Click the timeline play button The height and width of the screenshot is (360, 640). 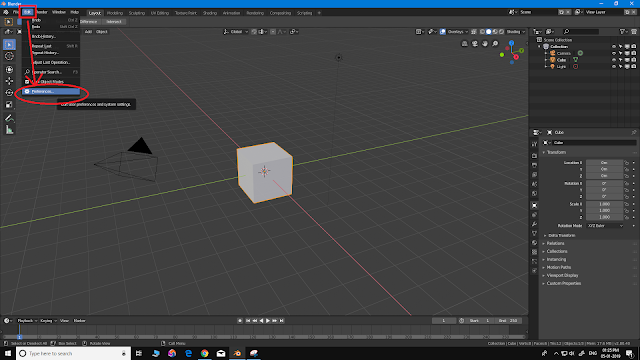coord(268,321)
